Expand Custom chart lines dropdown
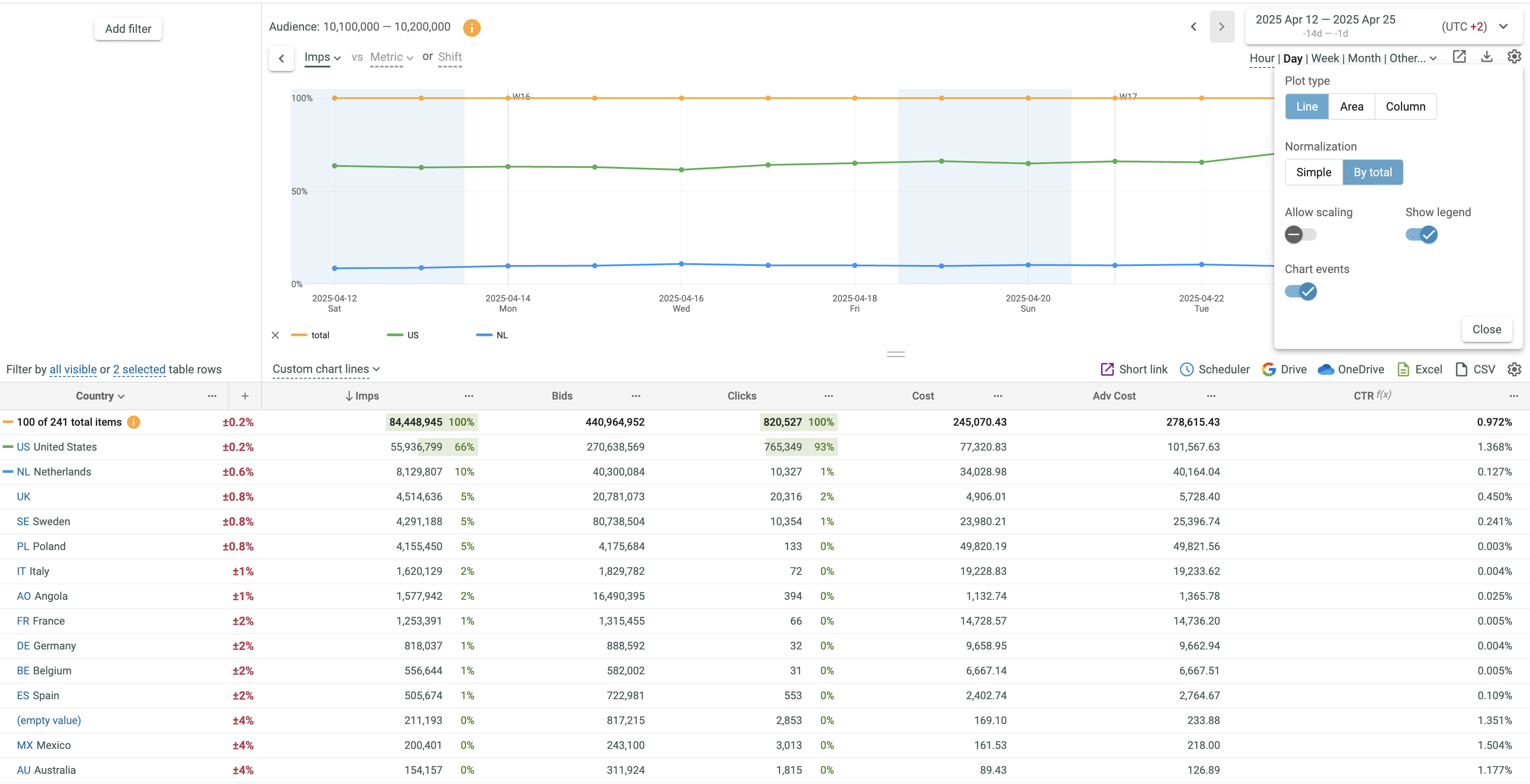1530x784 pixels. point(325,369)
